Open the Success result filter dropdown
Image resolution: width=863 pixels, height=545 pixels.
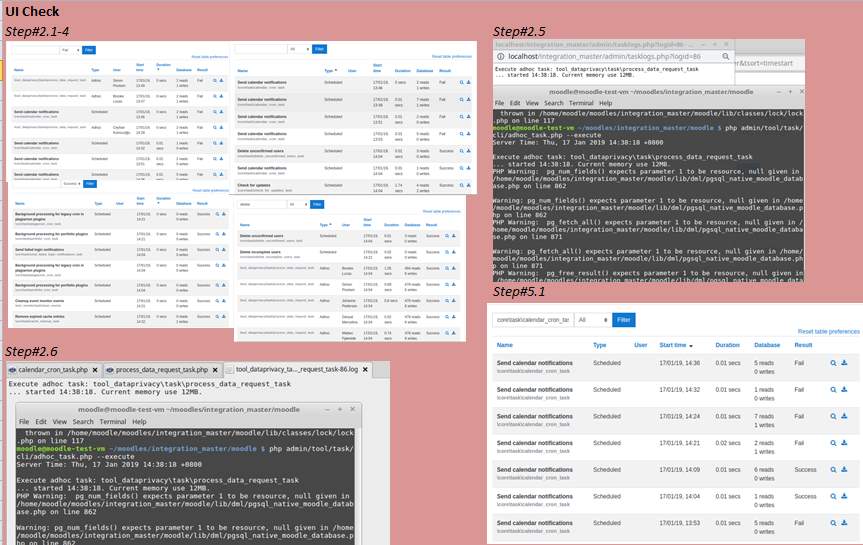pos(72,183)
